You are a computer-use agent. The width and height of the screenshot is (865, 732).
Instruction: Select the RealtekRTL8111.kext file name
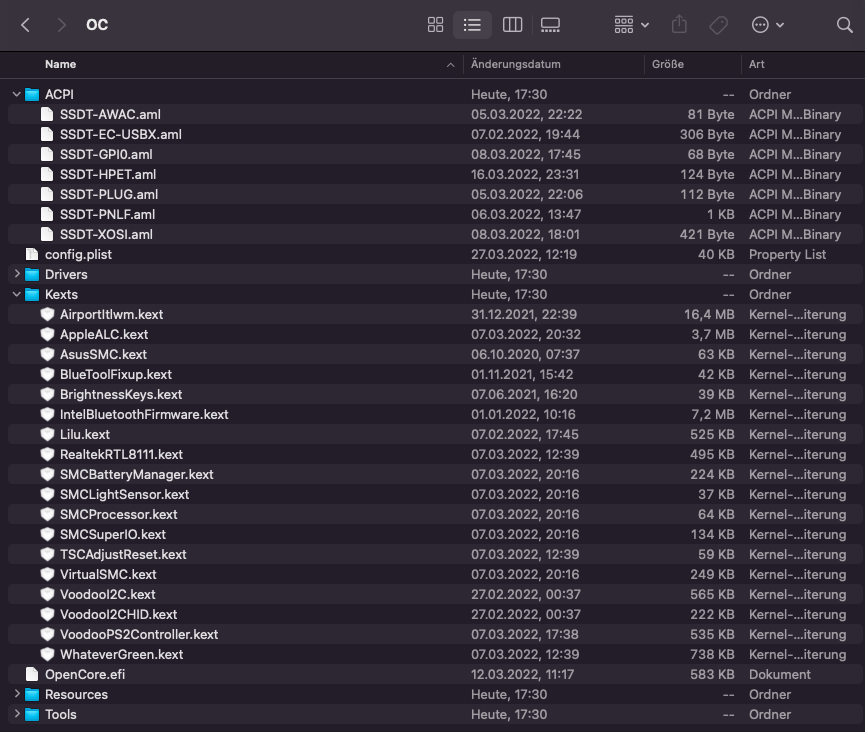click(121, 455)
